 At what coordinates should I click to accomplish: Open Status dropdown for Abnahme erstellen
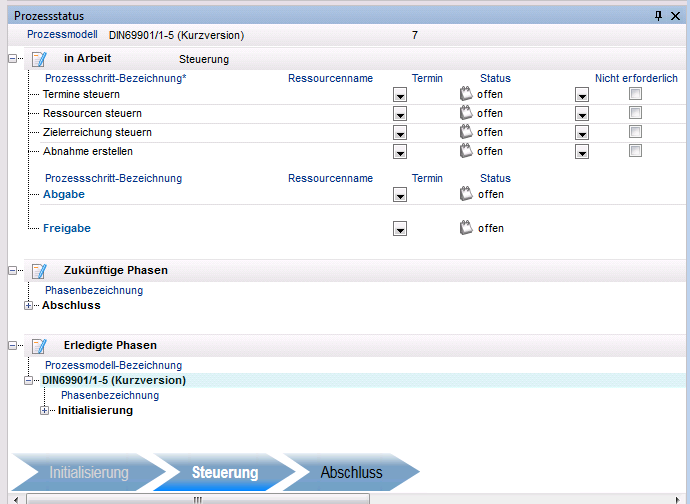click(x=582, y=151)
